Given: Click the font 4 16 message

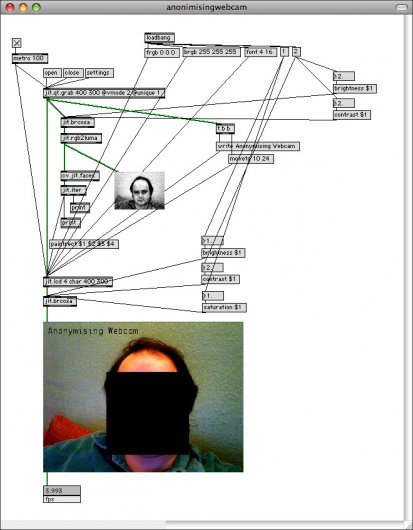Looking at the screenshot, I should click(261, 52).
